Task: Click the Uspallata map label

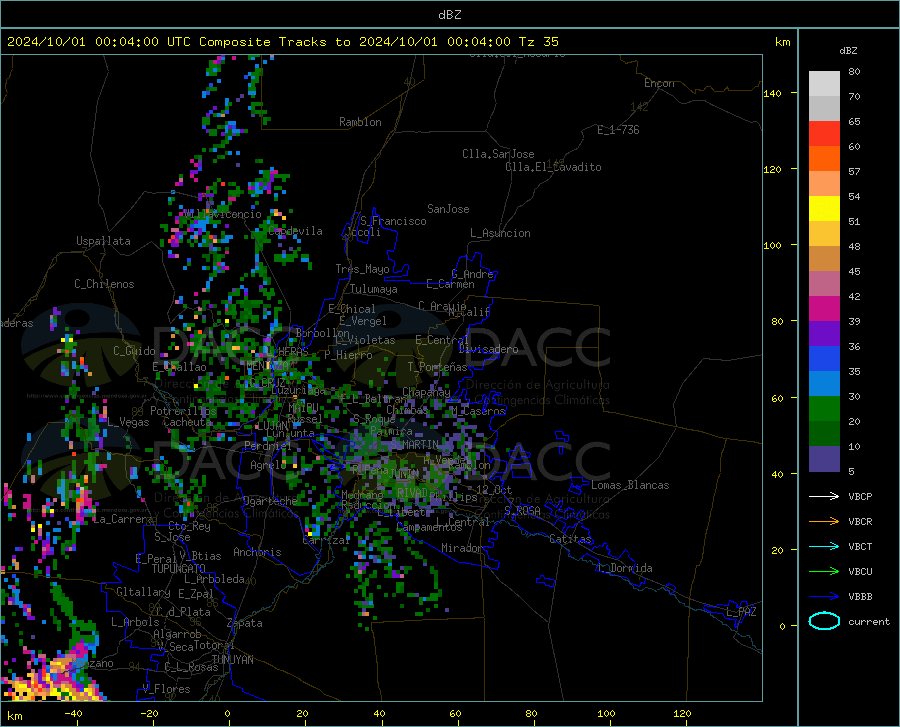Action: (x=103, y=241)
